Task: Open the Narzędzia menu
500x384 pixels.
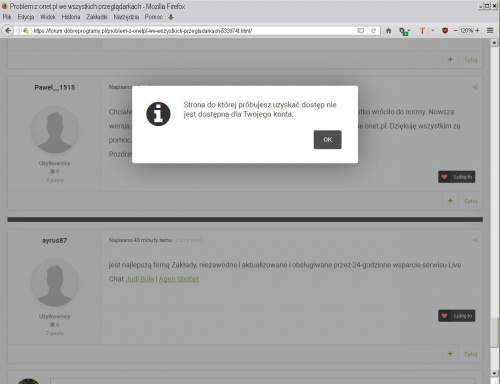Action: click(126, 17)
